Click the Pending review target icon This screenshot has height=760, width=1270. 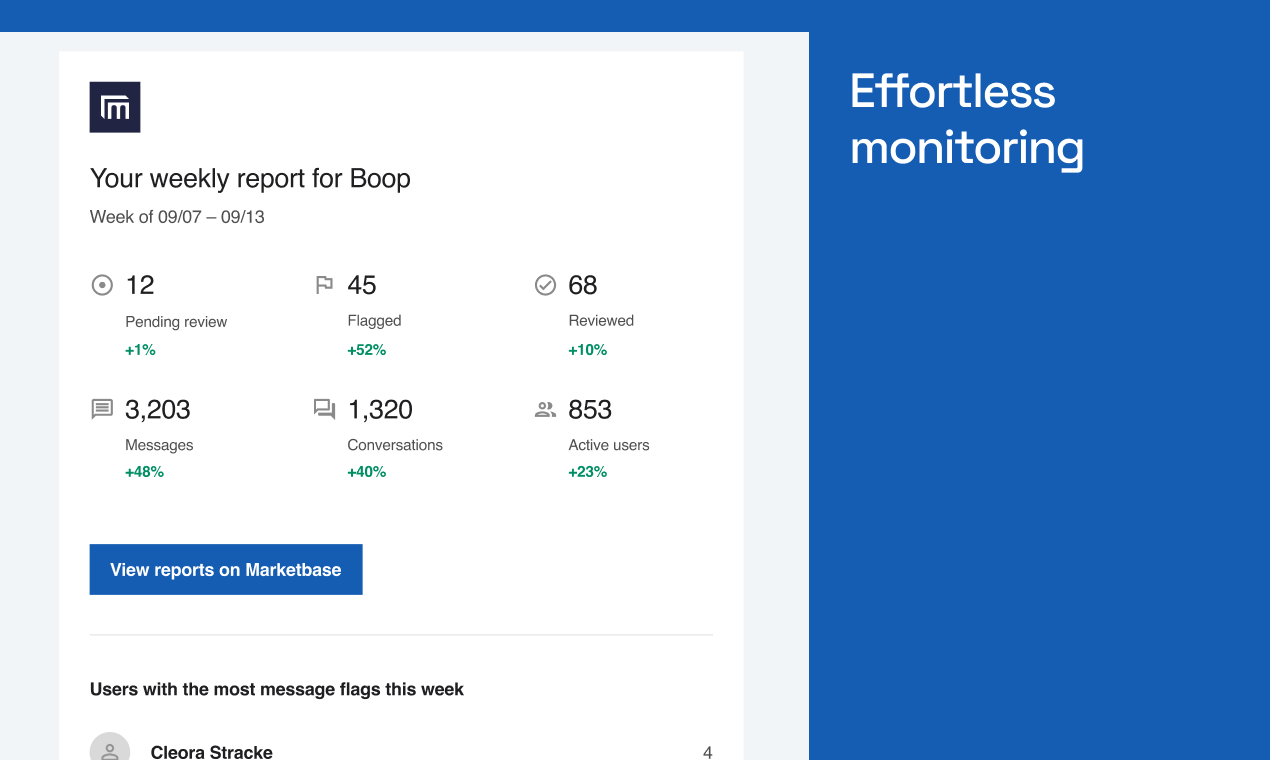[x=102, y=285]
